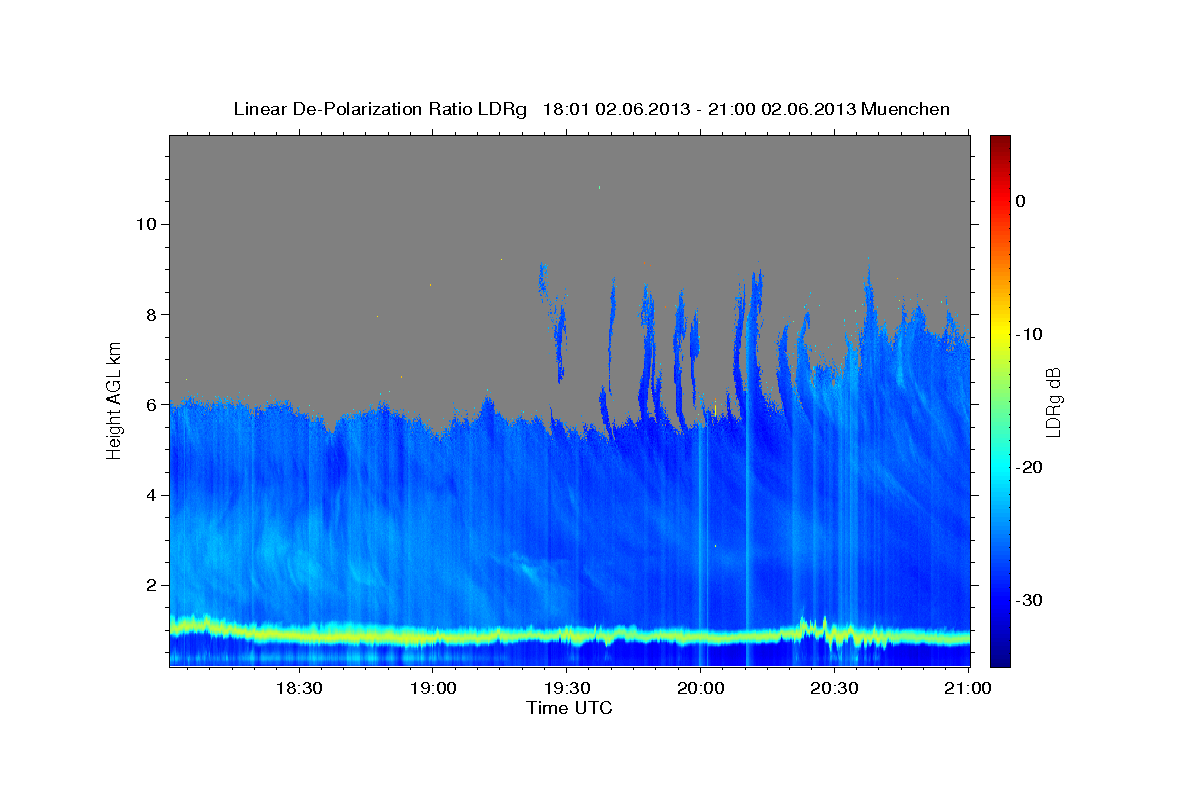Click the location label "Muenchen"
Image resolution: width=1200 pixels, height=800 pixels.
(906, 109)
